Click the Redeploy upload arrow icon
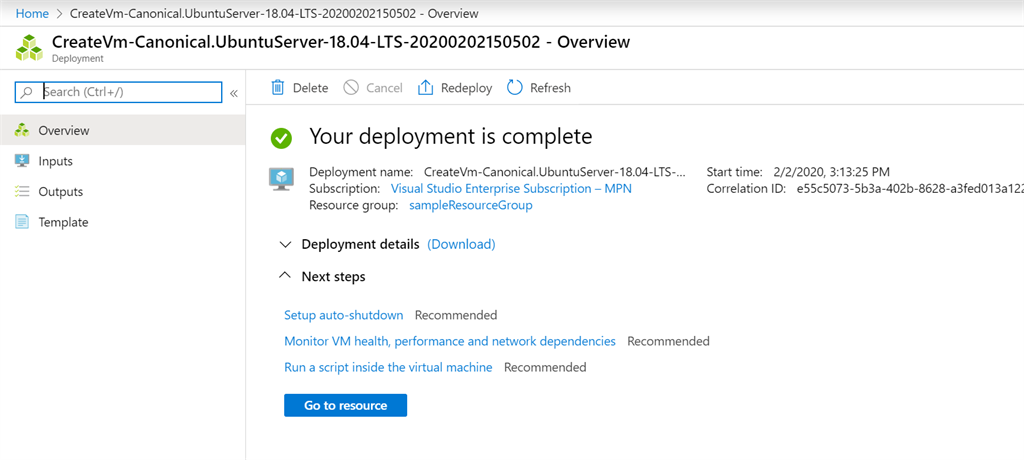The image size is (1024, 460). [x=425, y=88]
